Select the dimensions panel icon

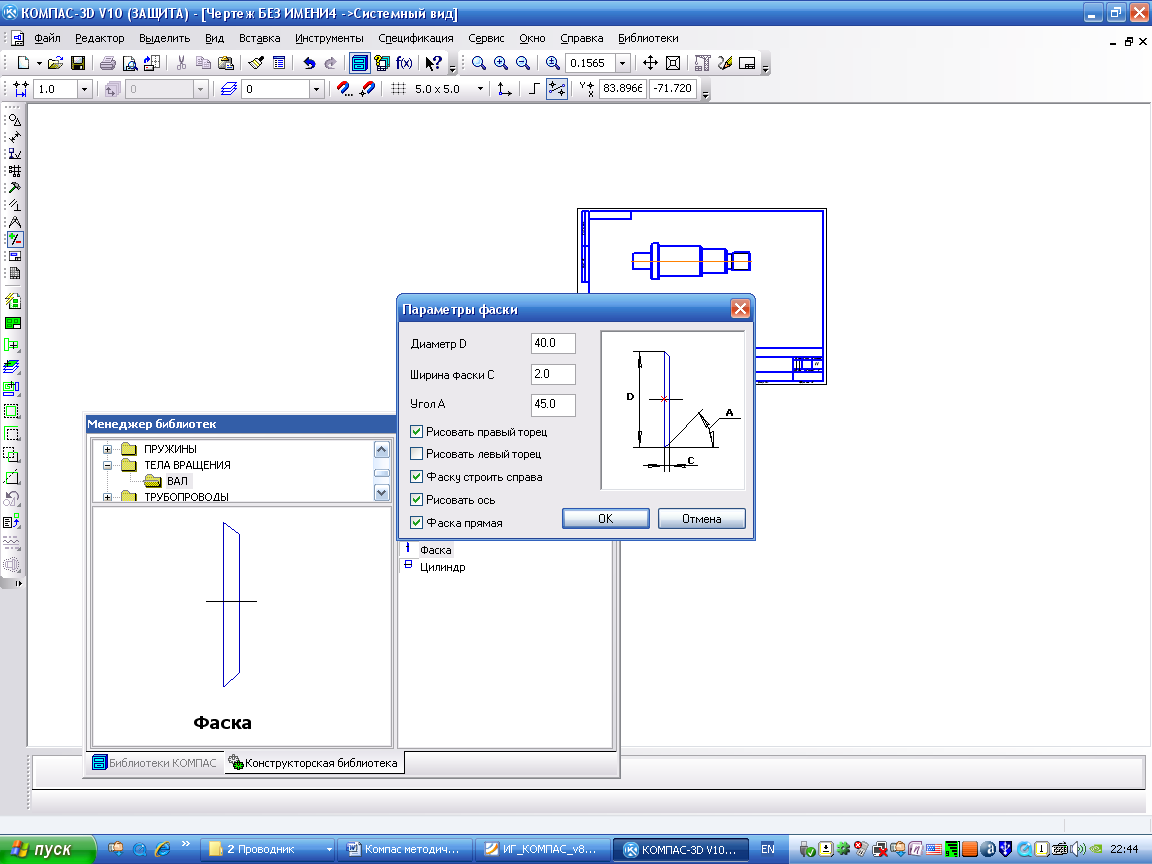coord(15,137)
